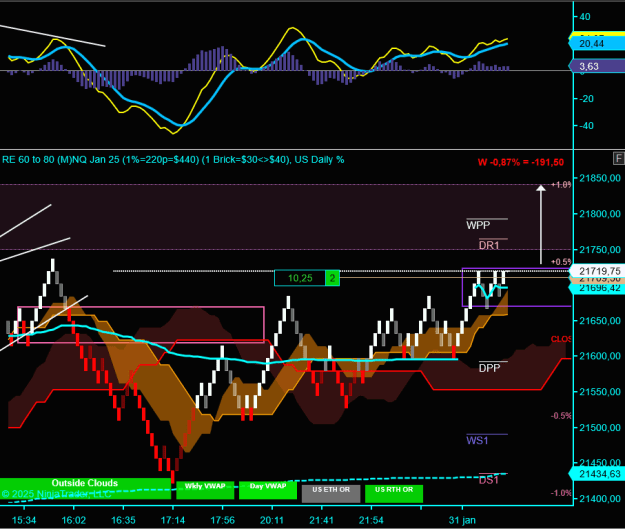The image size is (625, 529).
Task: Toggle the Wkly VWAP button
Action: click(x=205, y=490)
